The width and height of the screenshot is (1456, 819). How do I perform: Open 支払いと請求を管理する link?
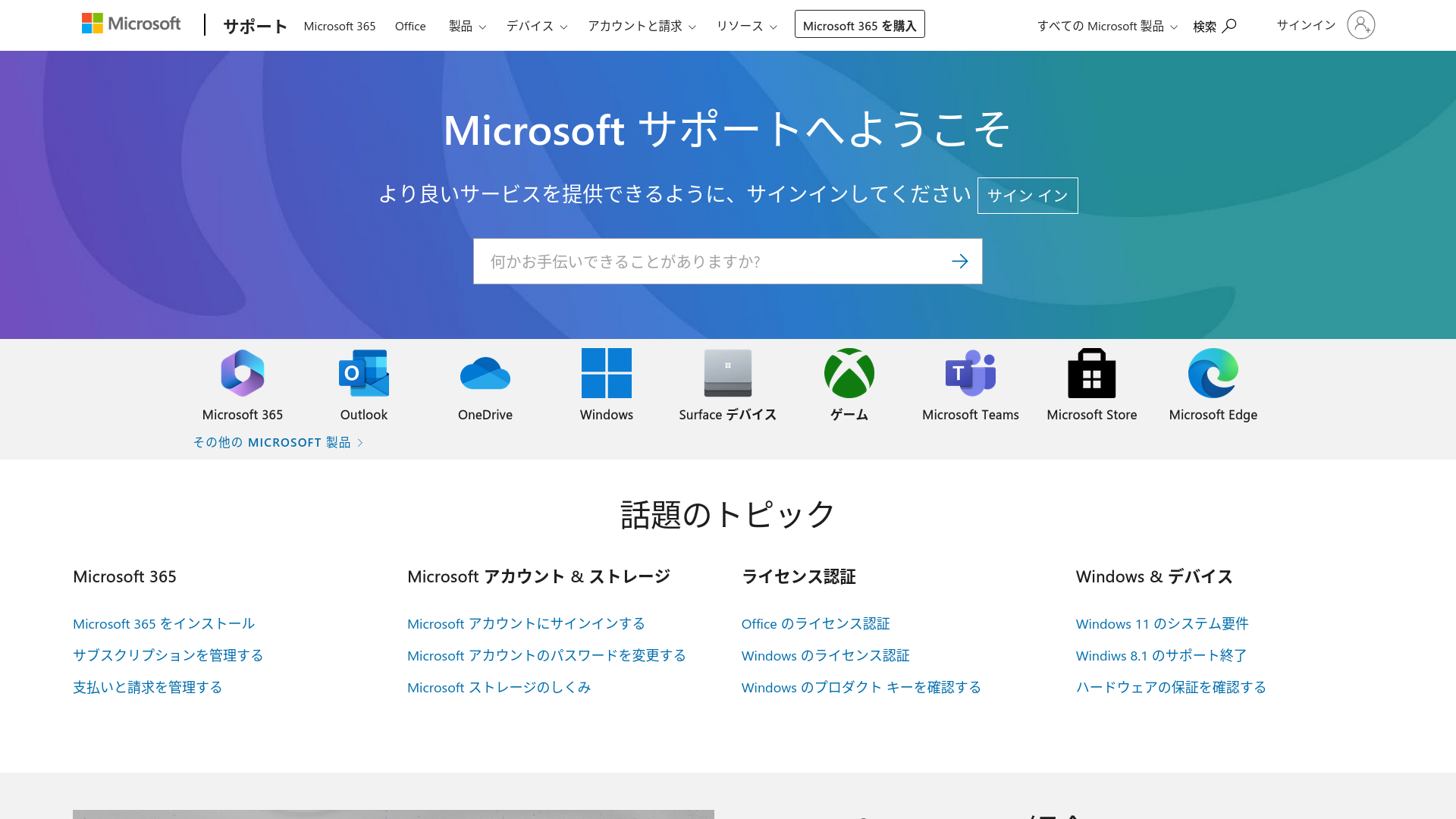147,687
